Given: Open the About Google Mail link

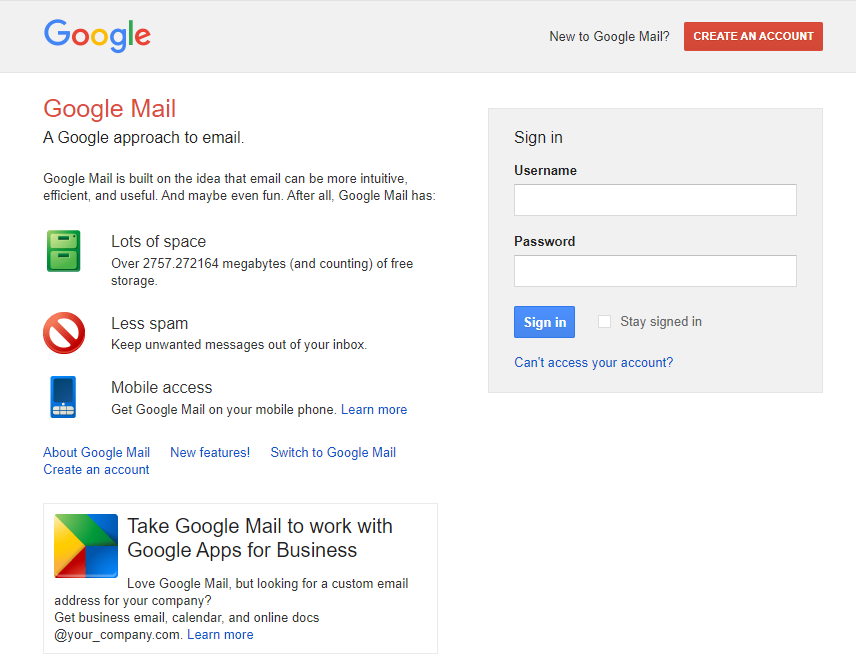Looking at the screenshot, I should pyautogui.click(x=97, y=453).
